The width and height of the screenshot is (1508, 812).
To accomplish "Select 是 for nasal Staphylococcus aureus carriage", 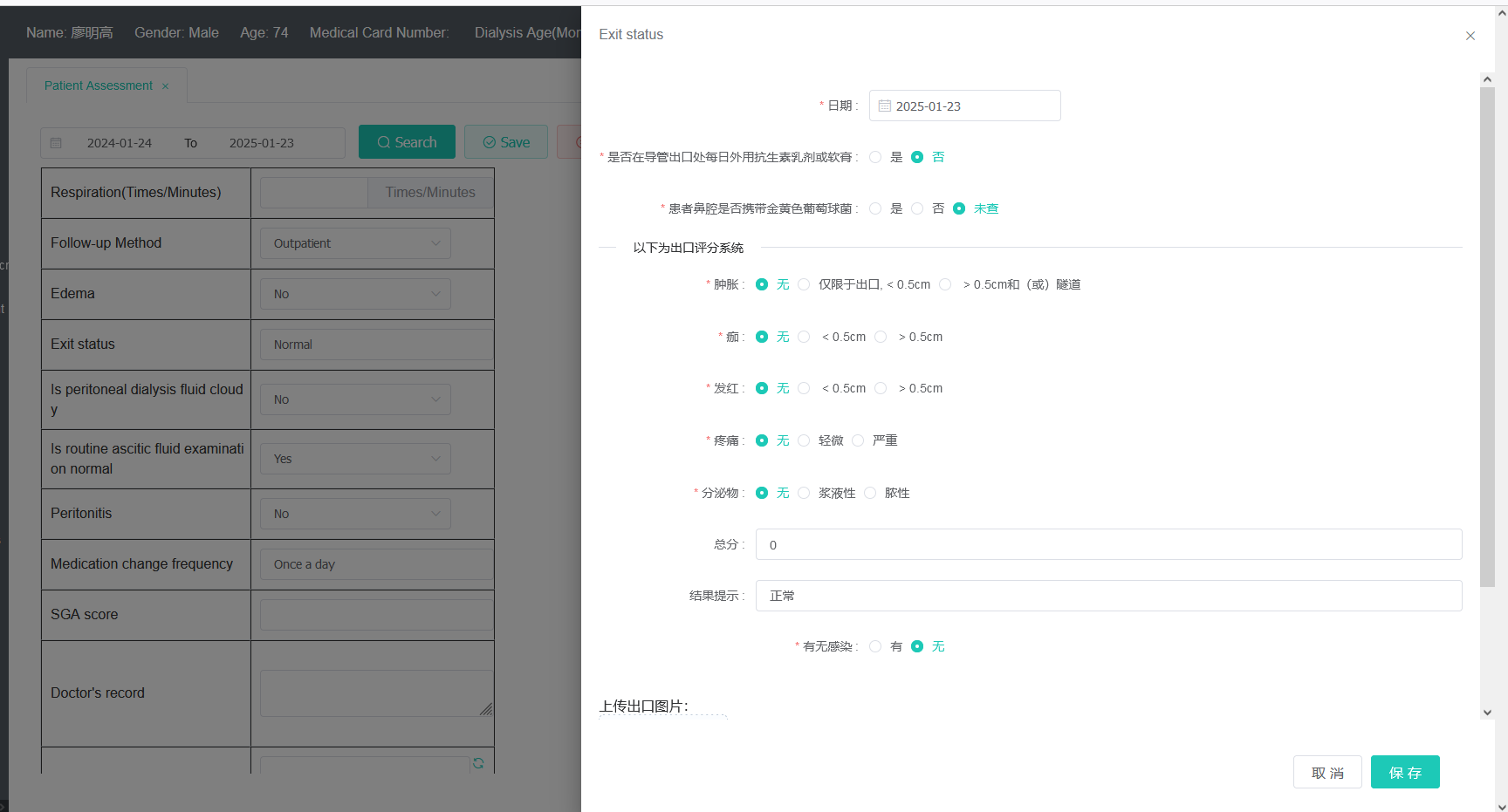I will (x=875, y=208).
